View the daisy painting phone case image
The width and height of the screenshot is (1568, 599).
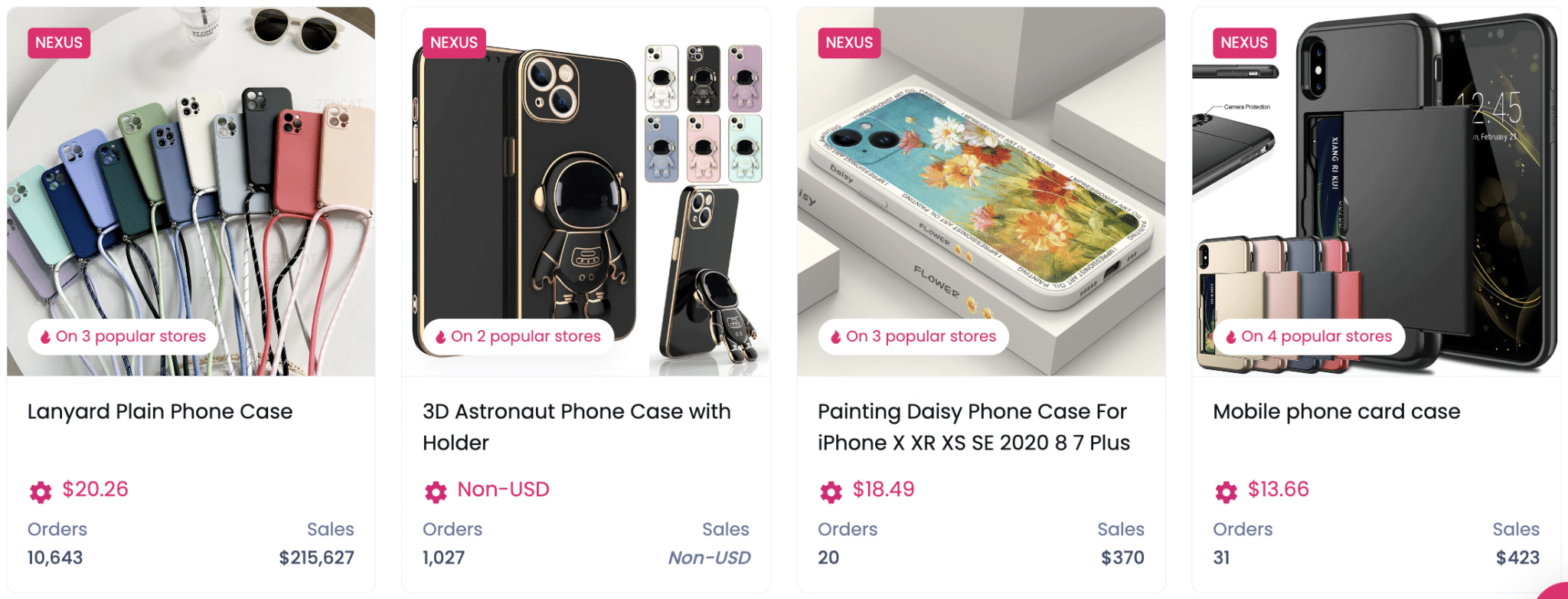coord(981,191)
